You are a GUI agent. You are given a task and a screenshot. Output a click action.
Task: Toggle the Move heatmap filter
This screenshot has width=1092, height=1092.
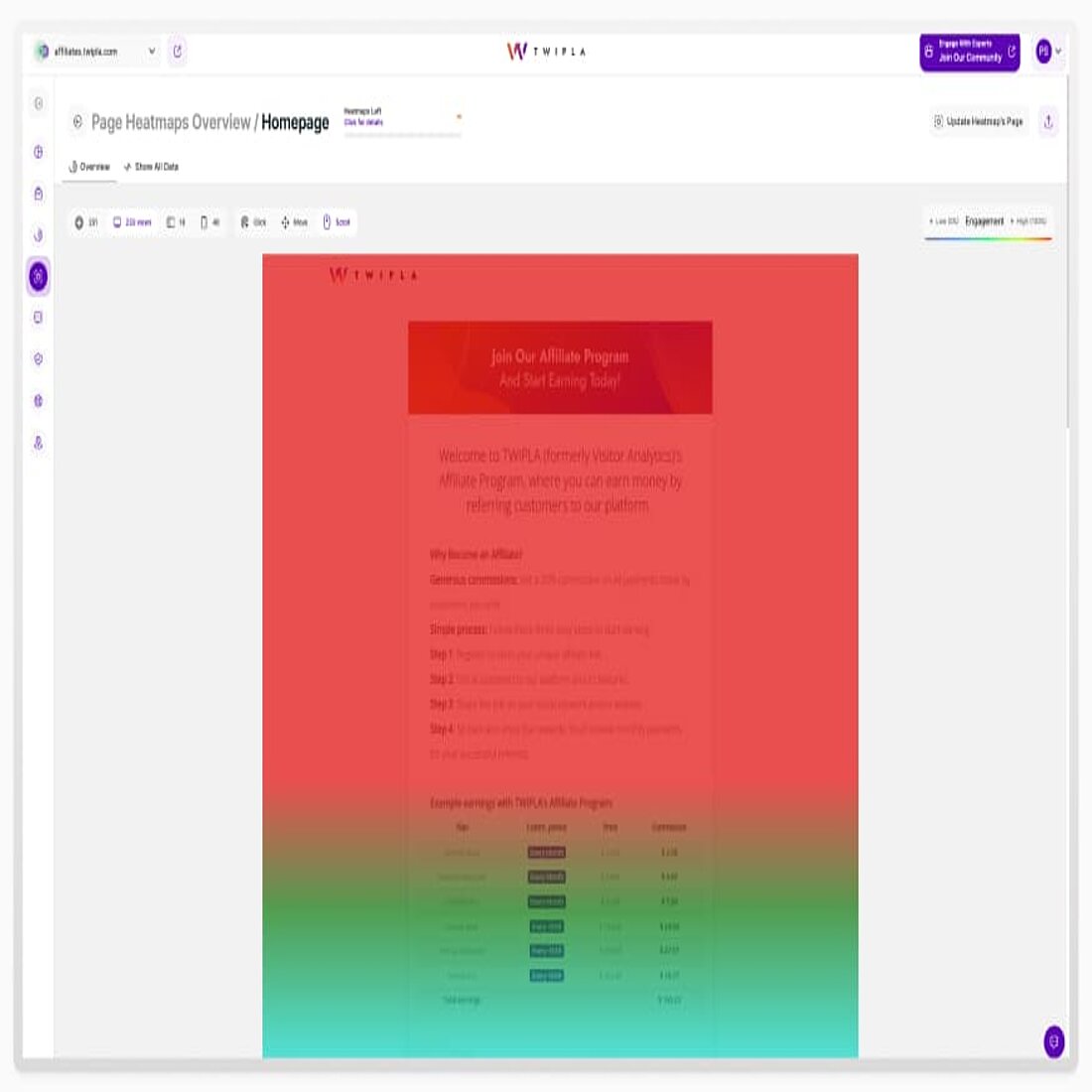(293, 222)
